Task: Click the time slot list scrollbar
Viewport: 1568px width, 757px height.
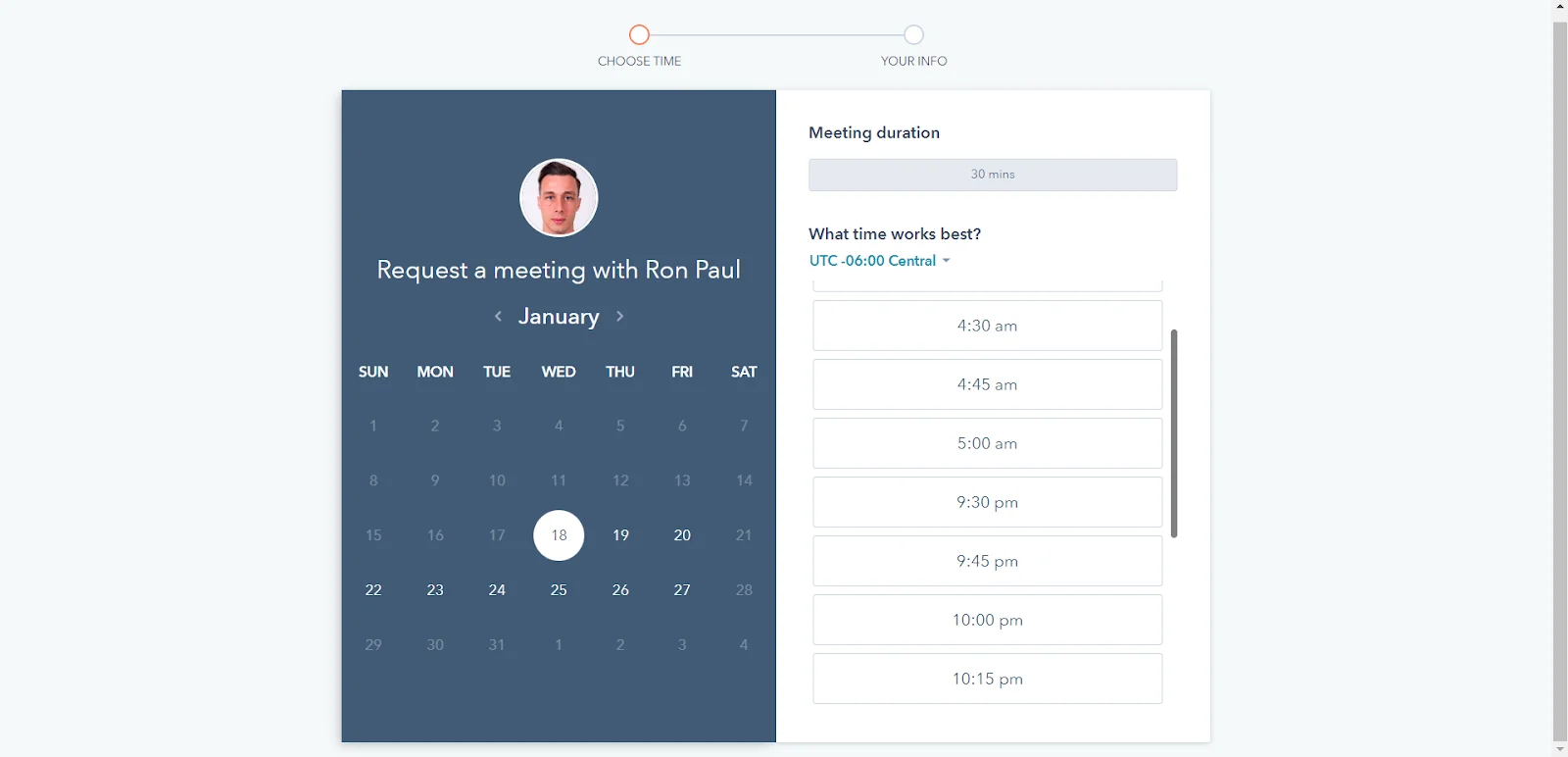Action: (1173, 433)
